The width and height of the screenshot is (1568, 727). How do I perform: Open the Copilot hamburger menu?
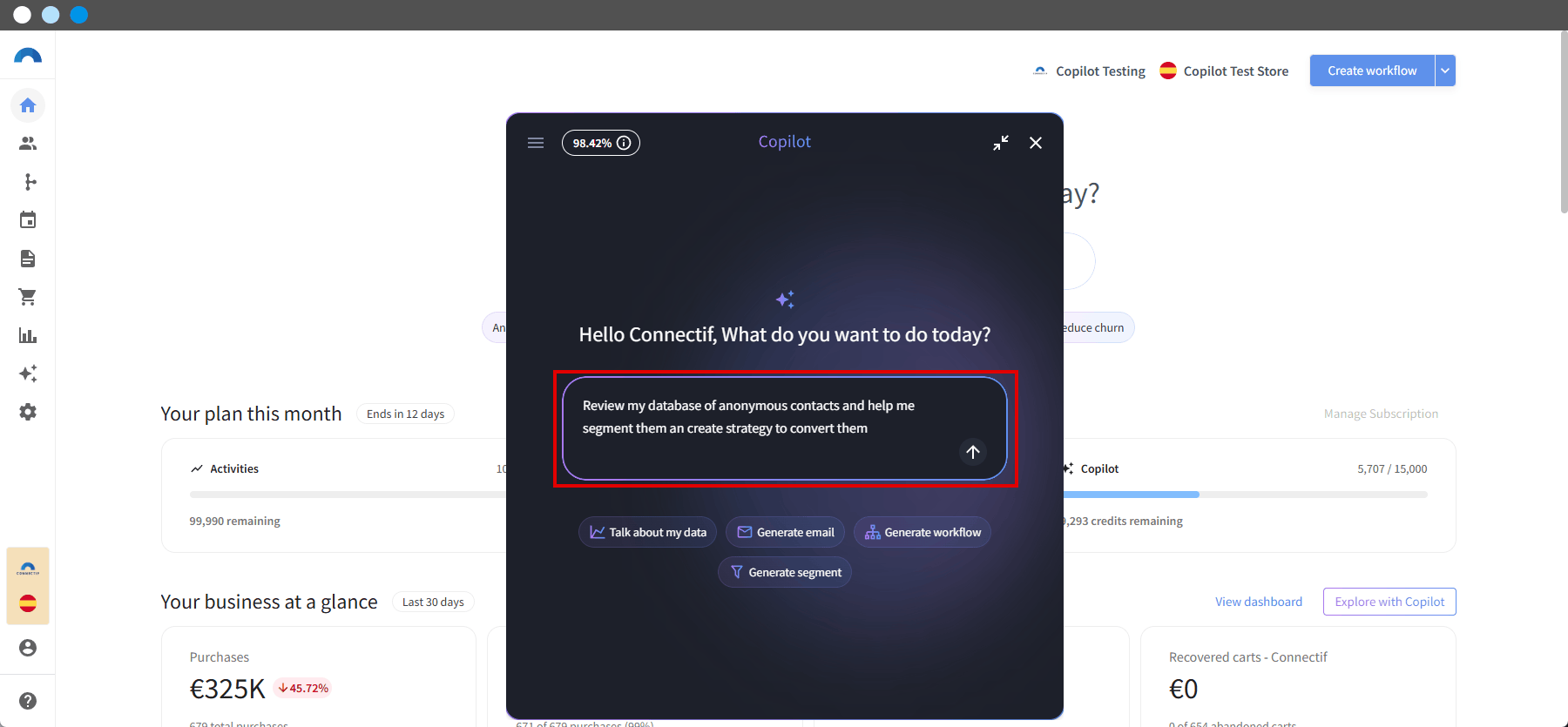[x=536, y=143]
